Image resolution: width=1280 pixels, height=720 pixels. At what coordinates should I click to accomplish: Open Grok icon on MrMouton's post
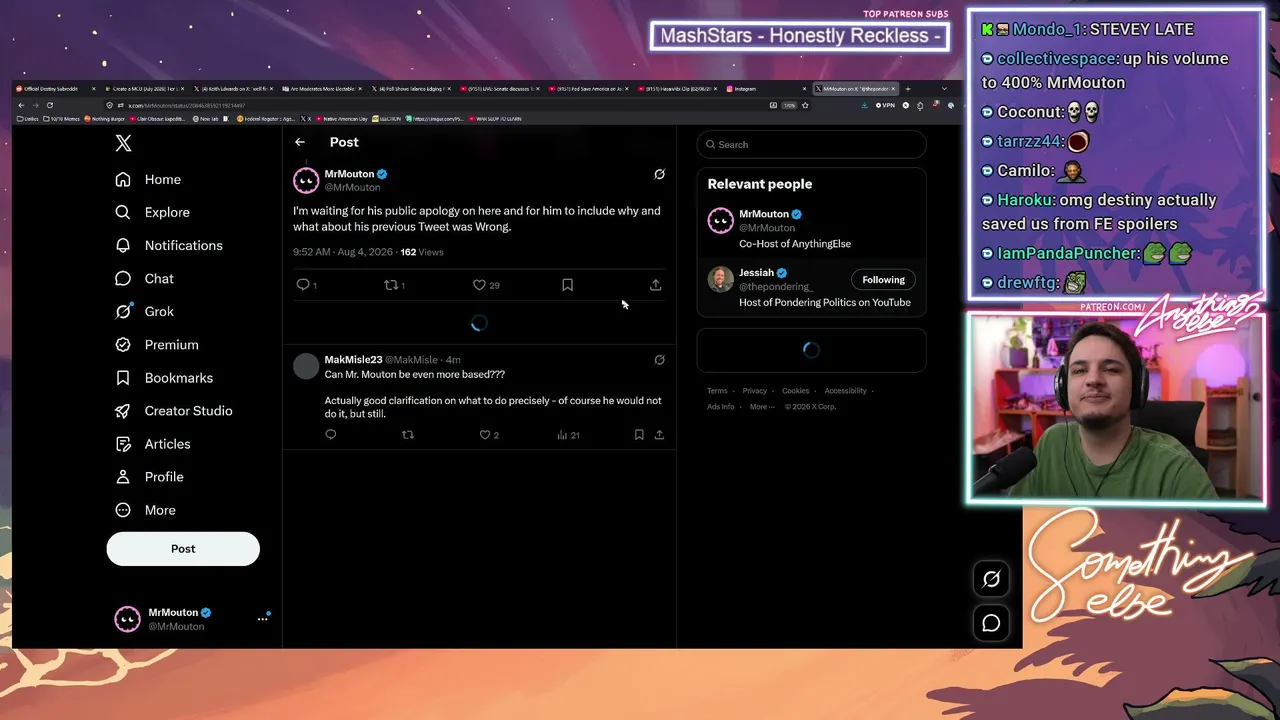tap(659, 174)
